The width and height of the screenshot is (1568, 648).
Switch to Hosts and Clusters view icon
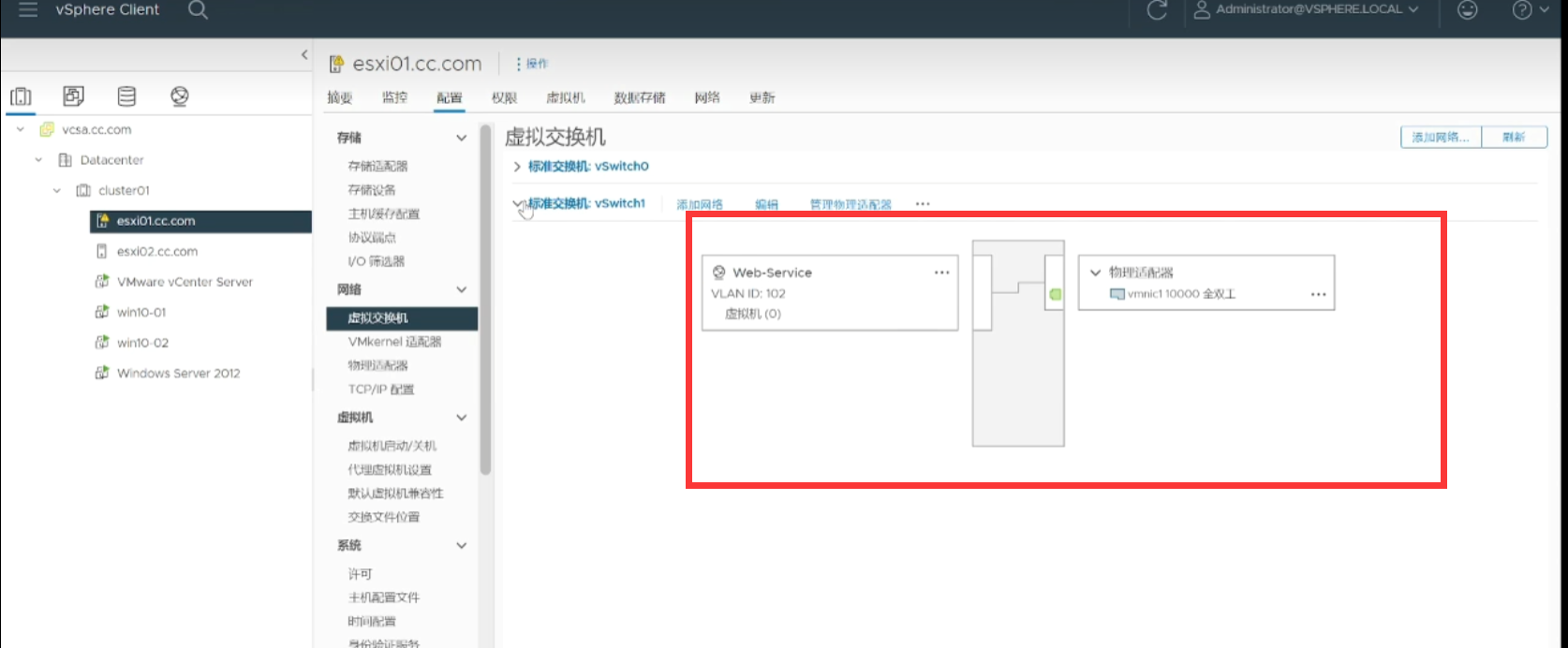21,96
